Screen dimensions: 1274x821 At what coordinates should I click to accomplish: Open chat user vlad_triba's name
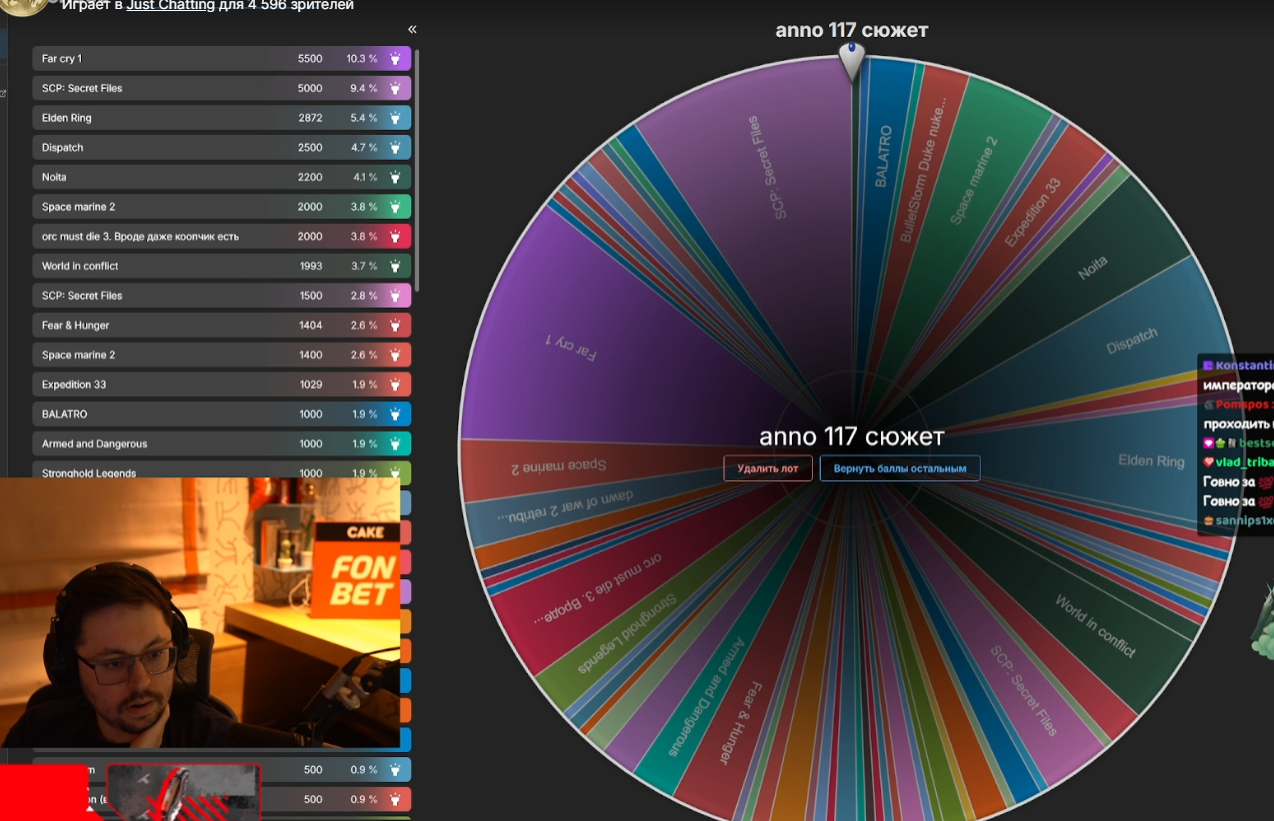[x=1245, y=462]
